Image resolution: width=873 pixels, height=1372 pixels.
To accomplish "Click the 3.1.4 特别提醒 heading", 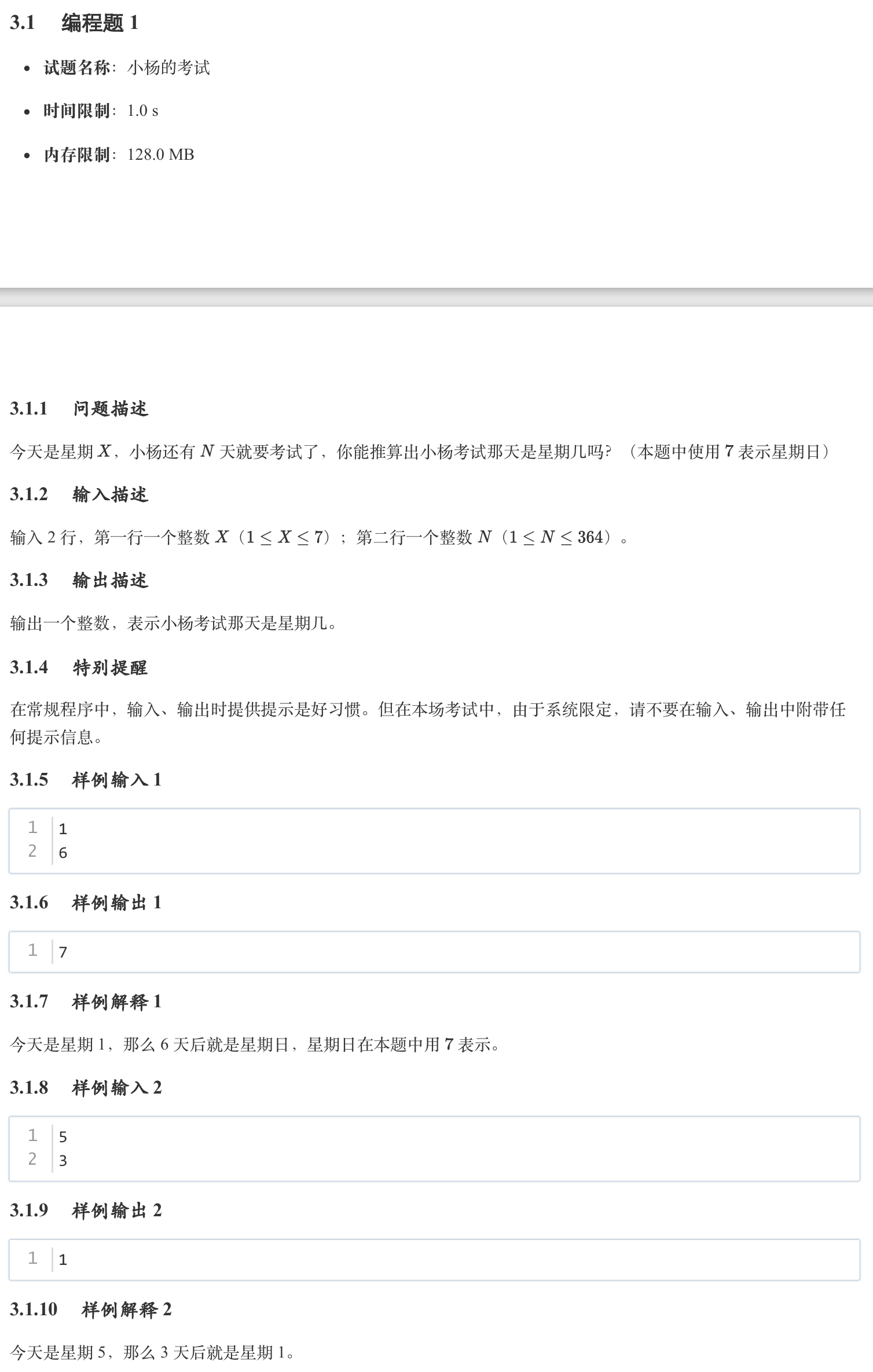I will pyautogui.click(x=79, y=667).
